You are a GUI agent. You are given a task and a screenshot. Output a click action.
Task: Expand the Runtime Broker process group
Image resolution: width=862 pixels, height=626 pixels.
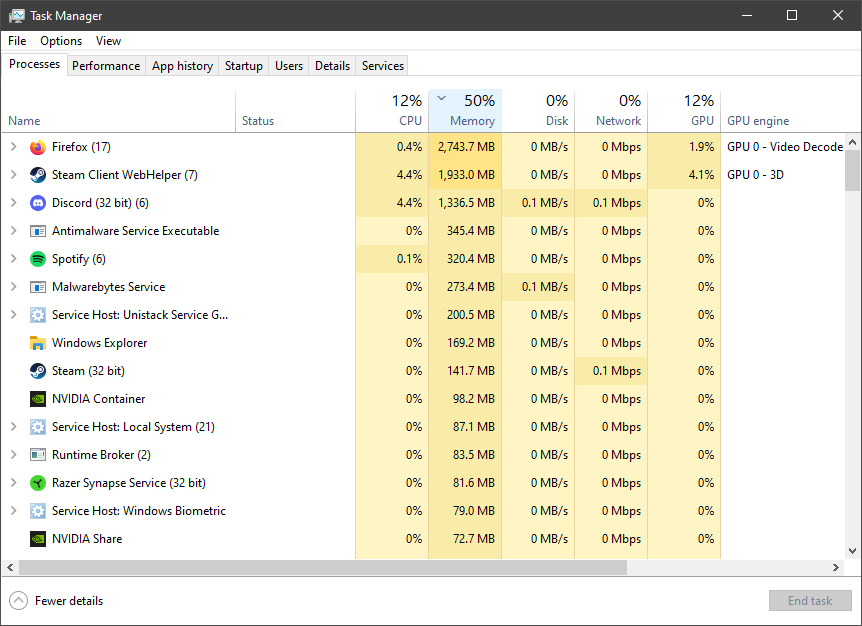(x=14, y=455)
